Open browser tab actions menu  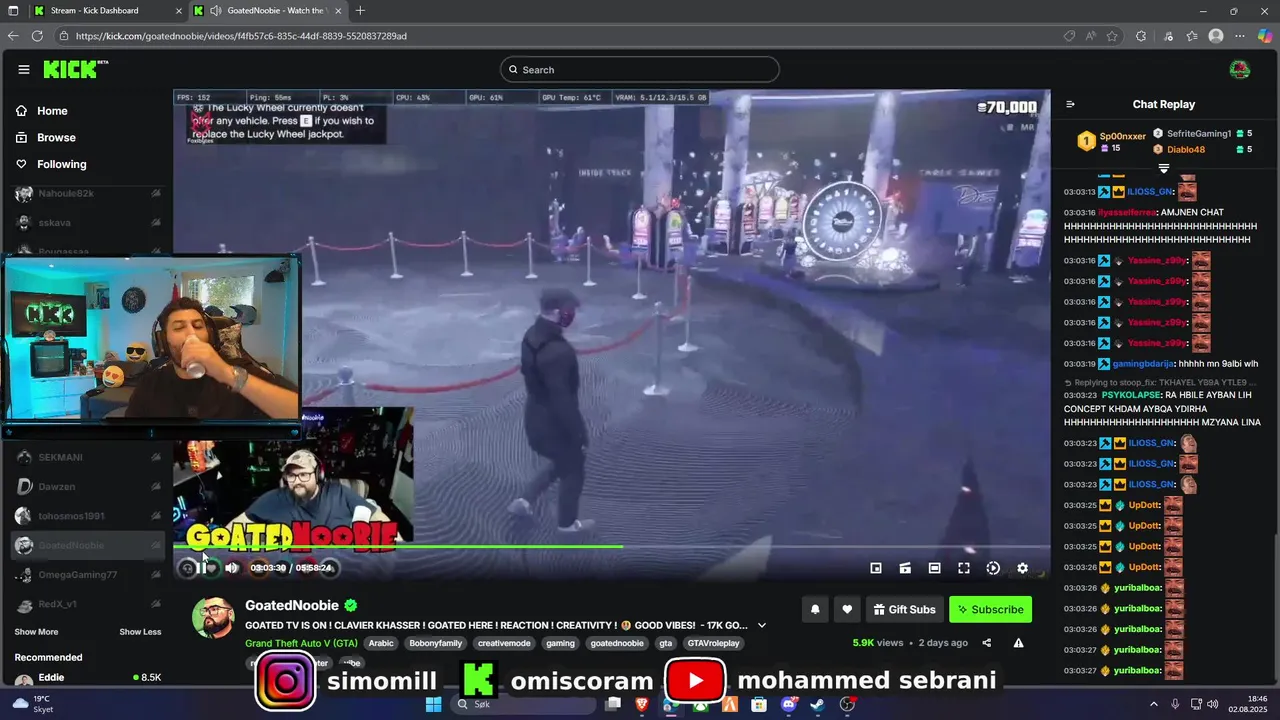(x=13, y=10)
